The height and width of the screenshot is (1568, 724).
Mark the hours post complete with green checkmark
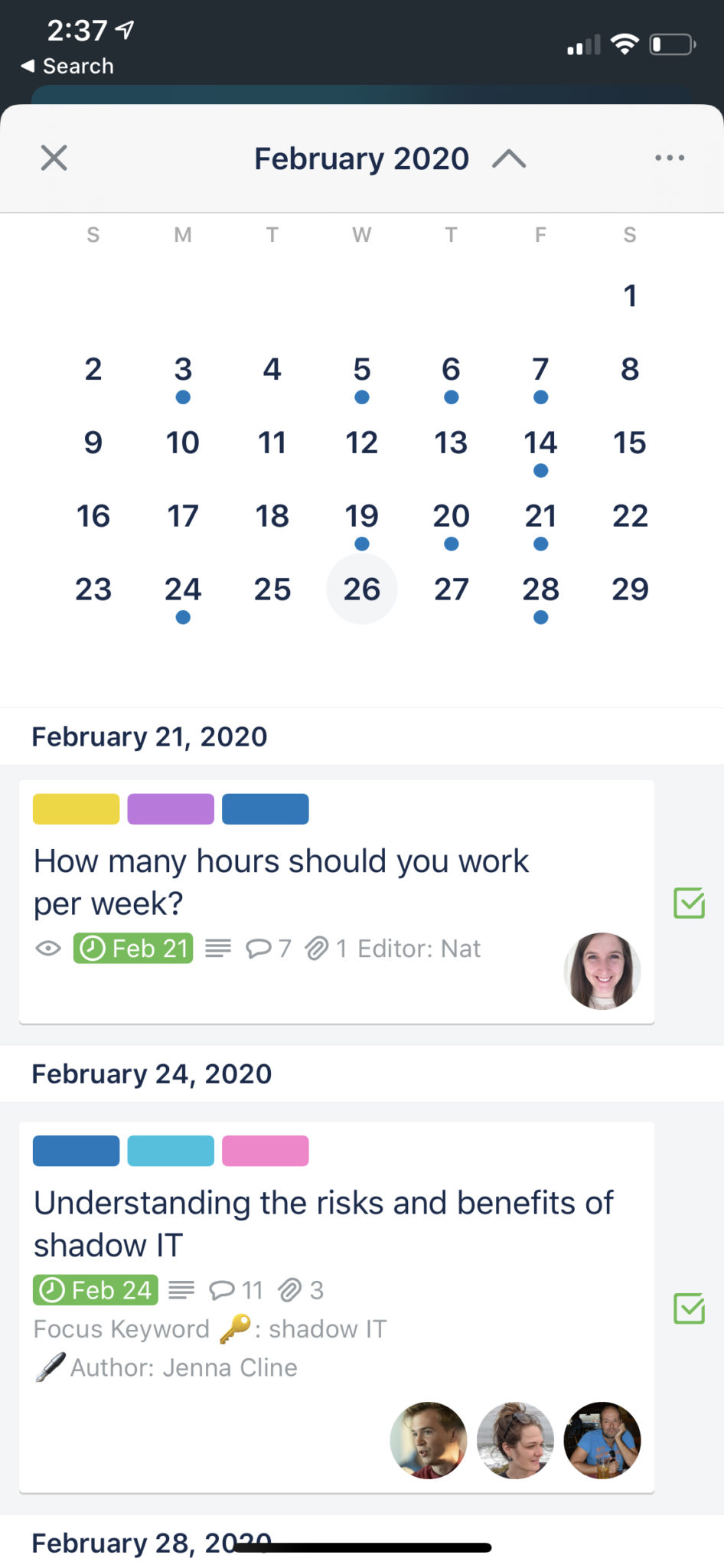pos(688,904)
